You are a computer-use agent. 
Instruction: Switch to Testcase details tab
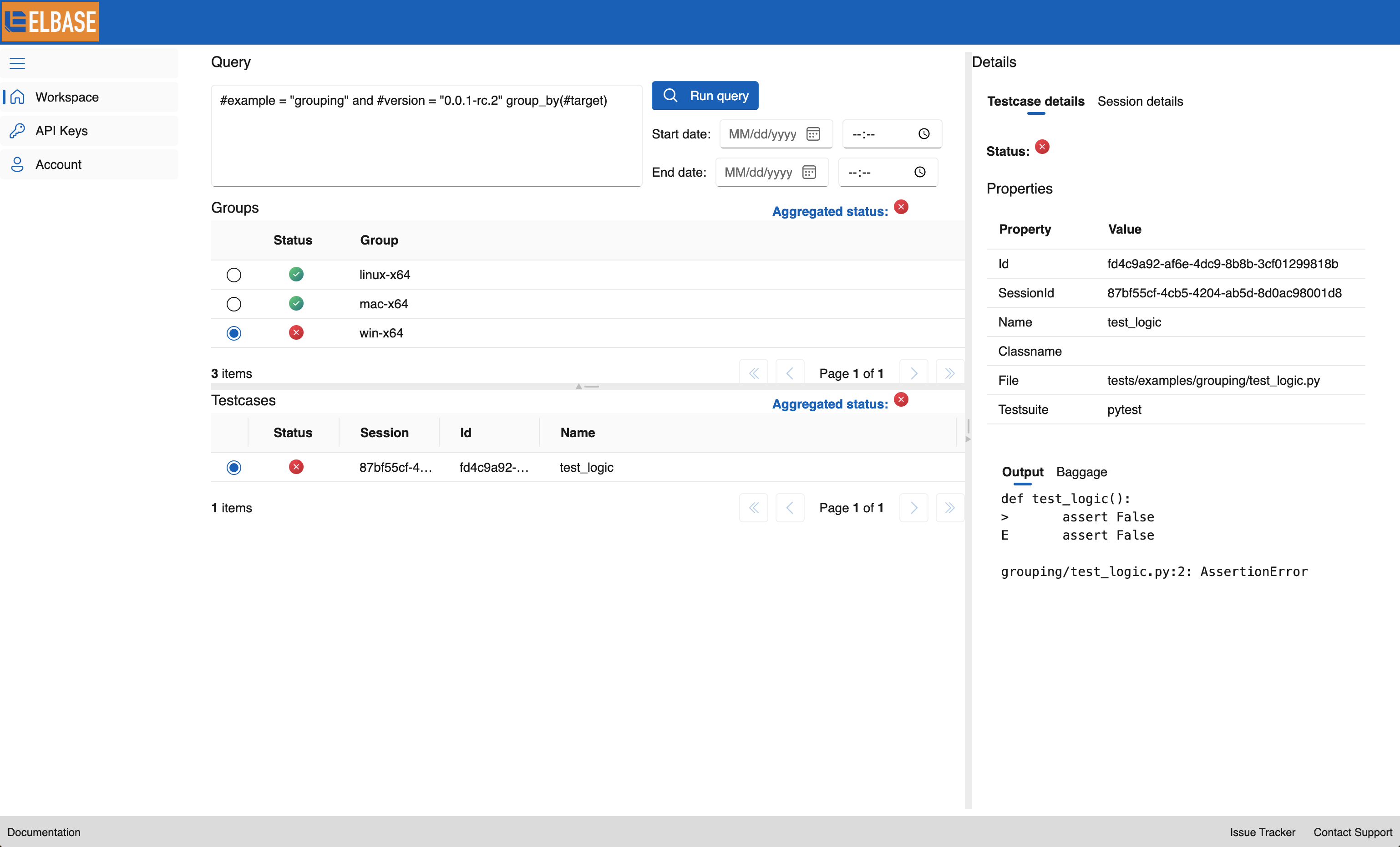(x=1035, y=101)
